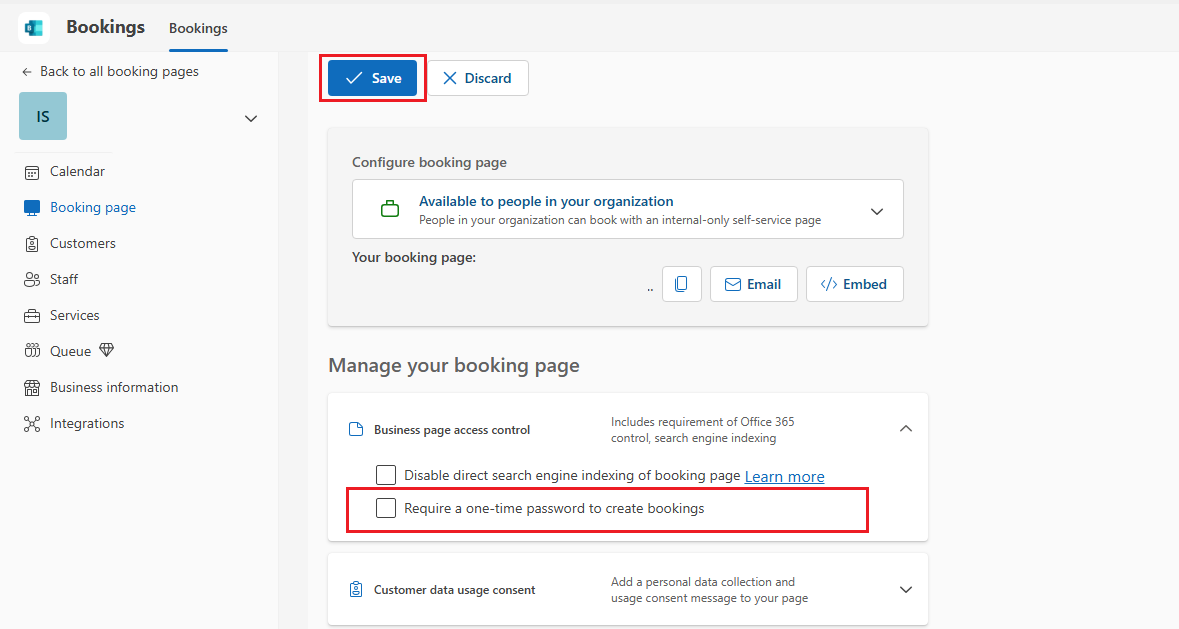The width and height of the screenshot is (1179, 629).
Task: Expand Customer data usage consent section
Action: coord(906,590)
